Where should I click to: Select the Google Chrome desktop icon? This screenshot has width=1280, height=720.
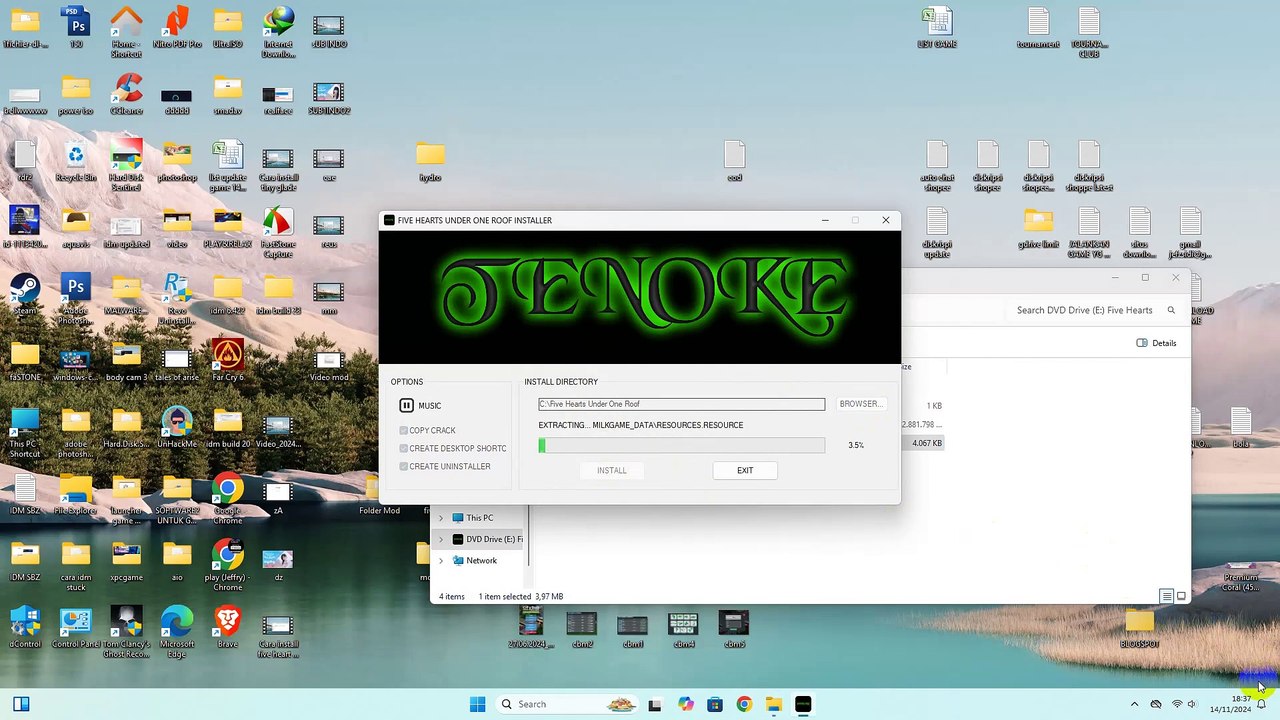(x=228, y=499)
